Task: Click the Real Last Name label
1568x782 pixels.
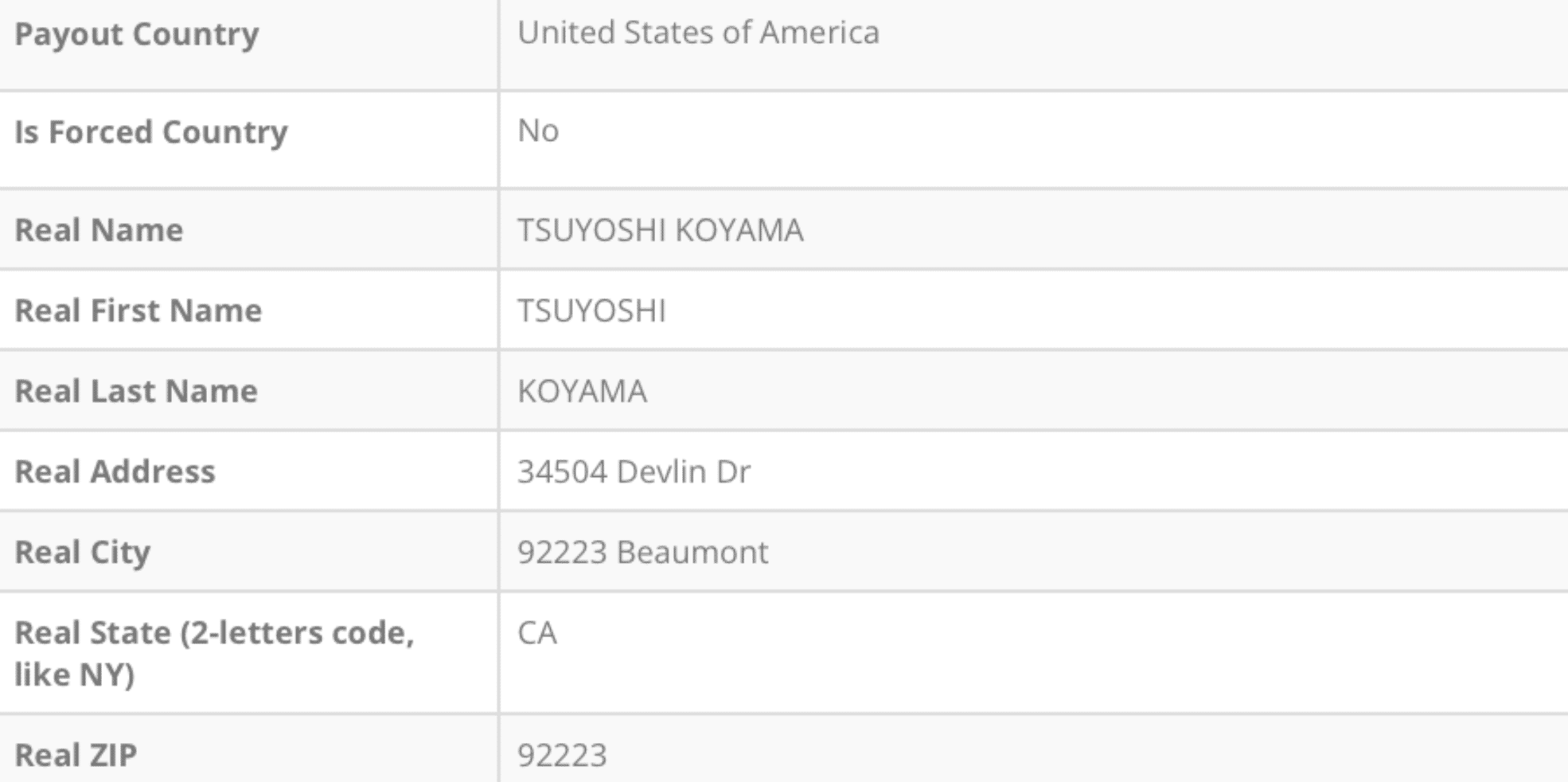Action: tap(136, 391)
